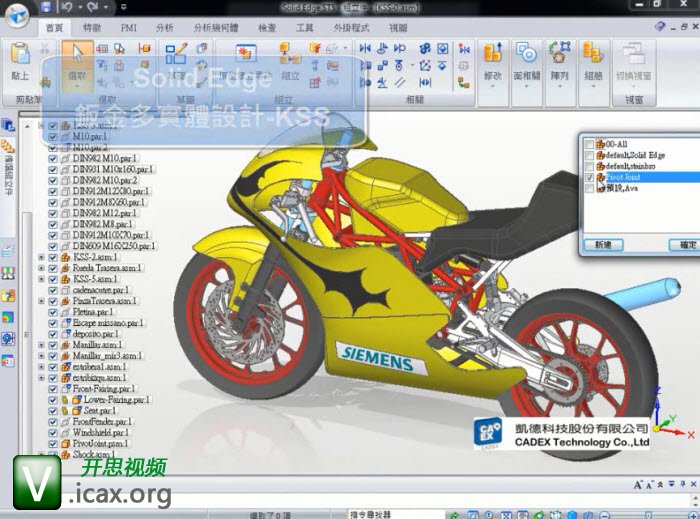Toggle DIN931 M10x160.par:1 checkbox
This screenshot has height=519, width=700.
pyautogui.click(x=53, y=170)
